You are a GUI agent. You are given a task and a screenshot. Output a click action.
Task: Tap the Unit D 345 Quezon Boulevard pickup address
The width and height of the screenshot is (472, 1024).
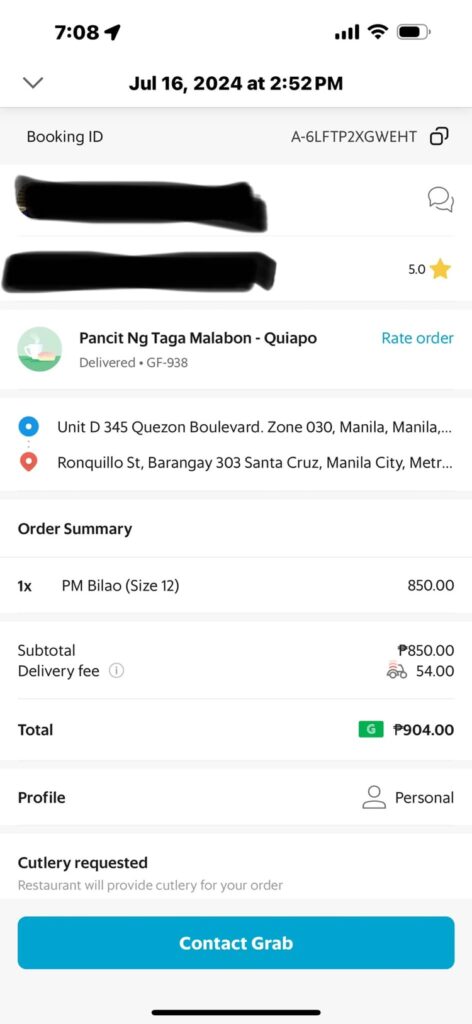coord(254,427)
